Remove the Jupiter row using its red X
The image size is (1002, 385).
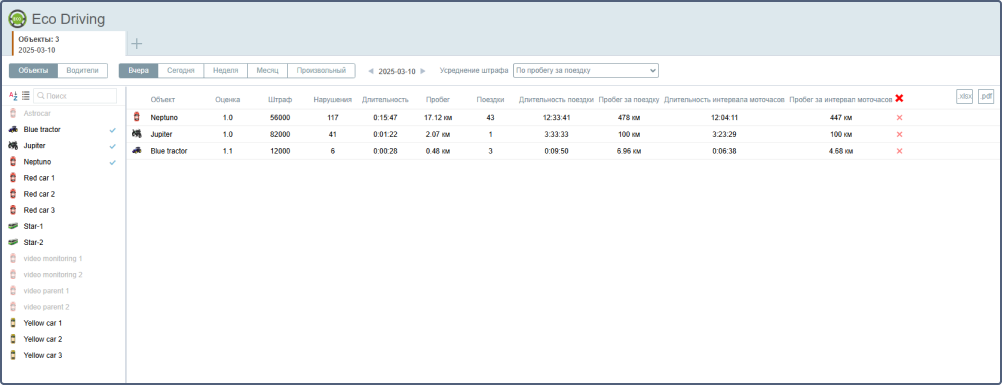pos(899,134)
